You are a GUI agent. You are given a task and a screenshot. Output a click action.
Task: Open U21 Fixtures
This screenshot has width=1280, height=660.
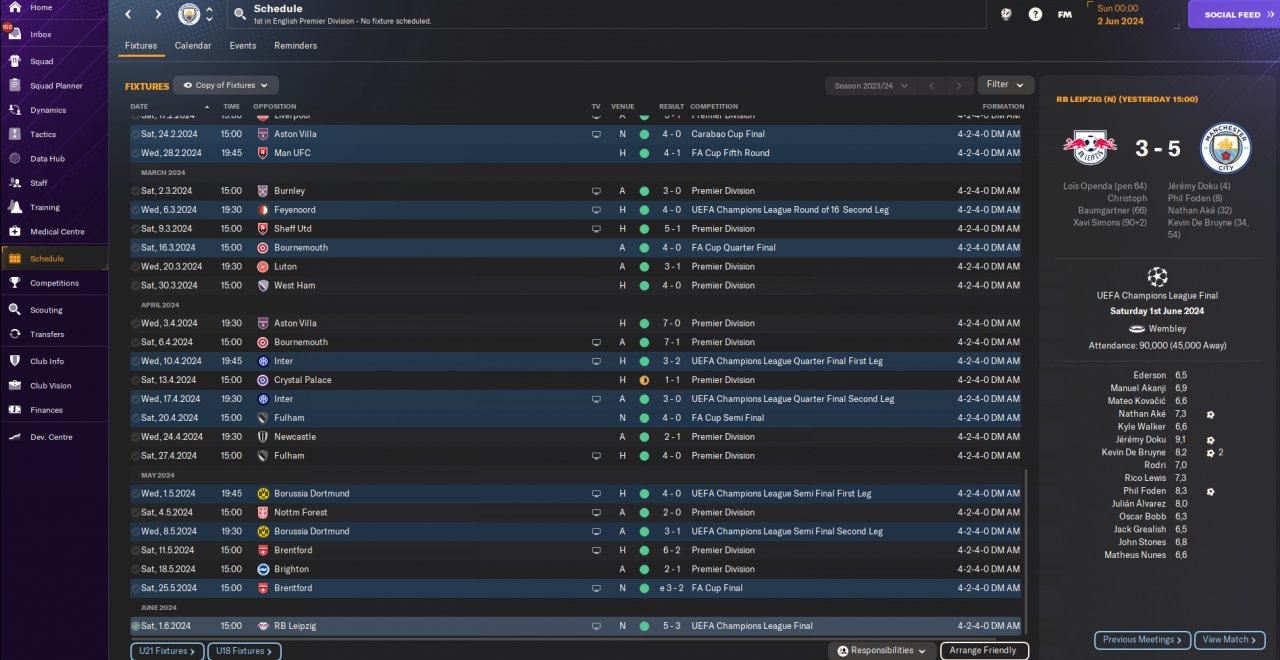click(x=167, y=651)
